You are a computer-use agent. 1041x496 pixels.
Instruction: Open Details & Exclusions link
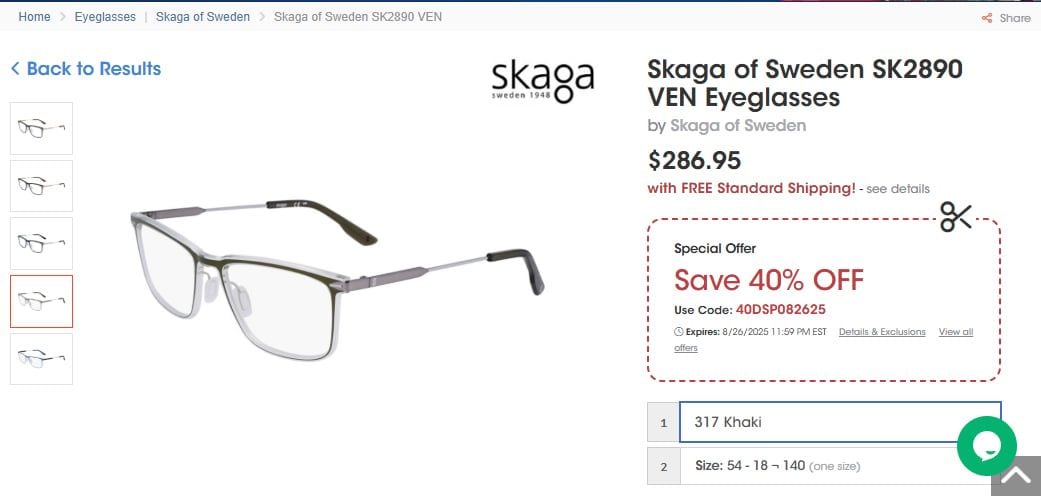882,332
